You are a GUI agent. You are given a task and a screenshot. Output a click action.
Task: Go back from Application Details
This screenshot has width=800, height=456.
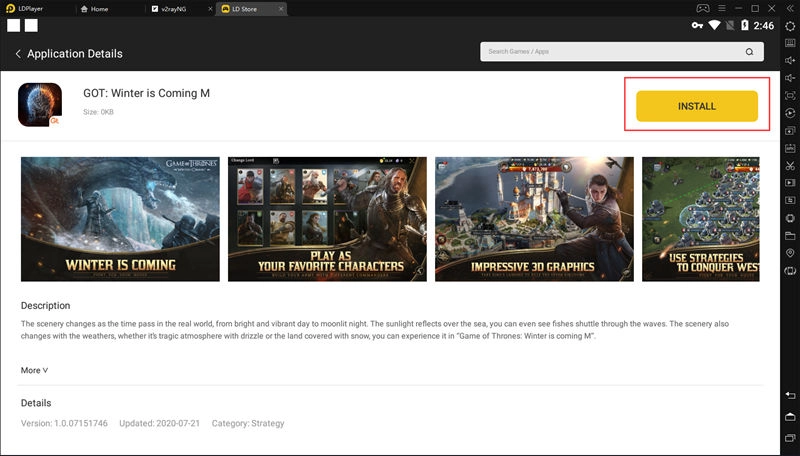[x=18, y=53]
